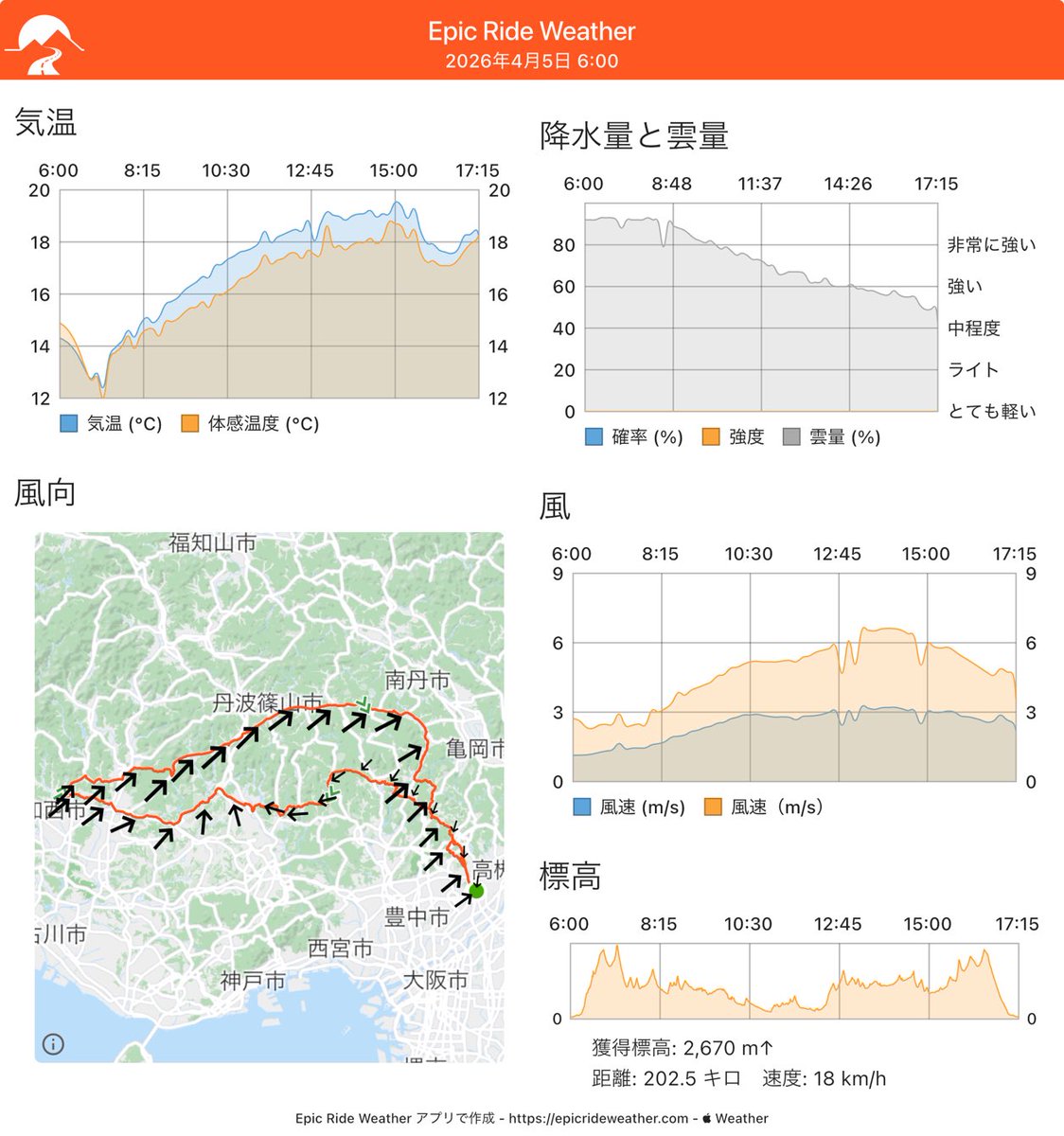Open the epicrideweather.com footer link
This screenshot has height=1136, width=1064.
pos(598,1118)
